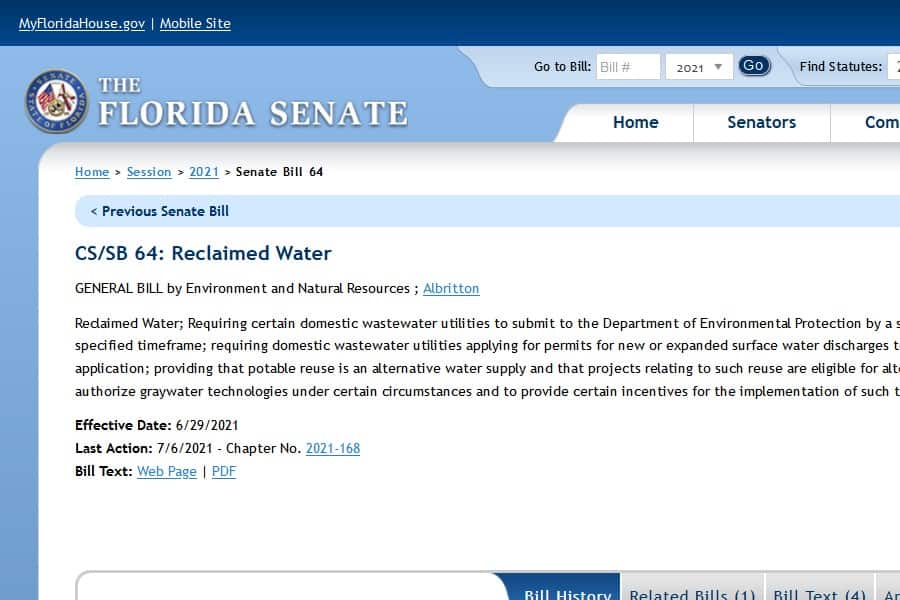This screenshot has width=900, height=600.
Task: Switch to Related Bills (1) tab
Action: point(692,590)
